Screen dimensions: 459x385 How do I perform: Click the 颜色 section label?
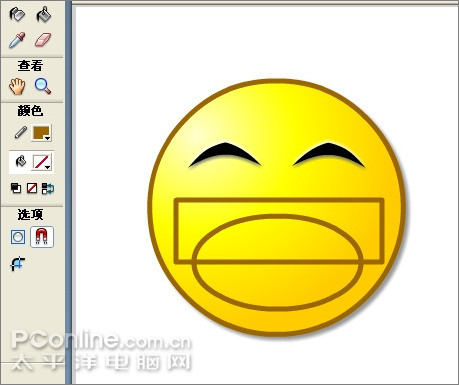click(30, 111)
